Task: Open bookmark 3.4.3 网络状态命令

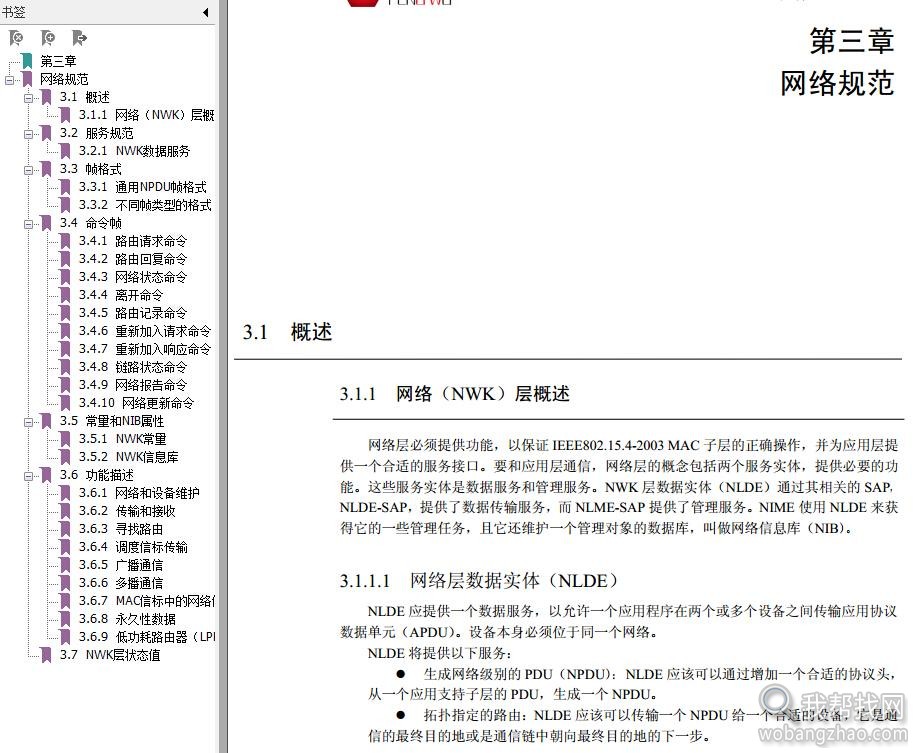Action: [x=133, y=277]
